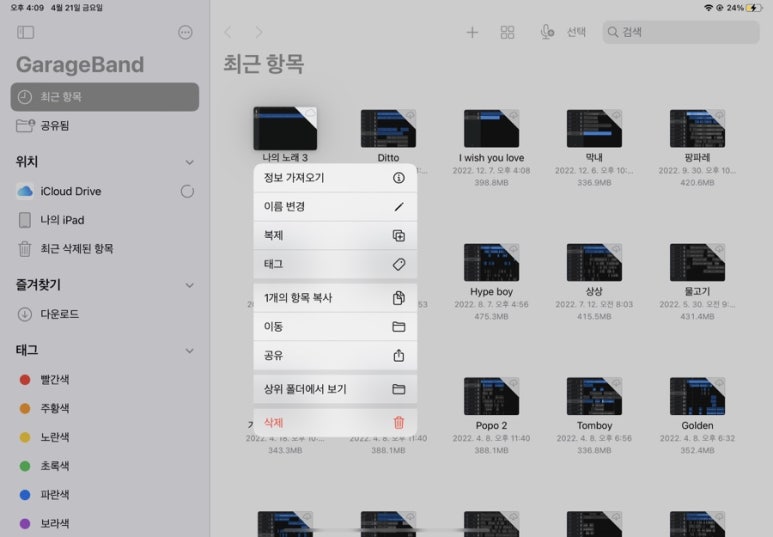This screenshot has width=773, height=537.
Task: Tap the microphone icon in toolbar
Action: [x=547, y=33]
